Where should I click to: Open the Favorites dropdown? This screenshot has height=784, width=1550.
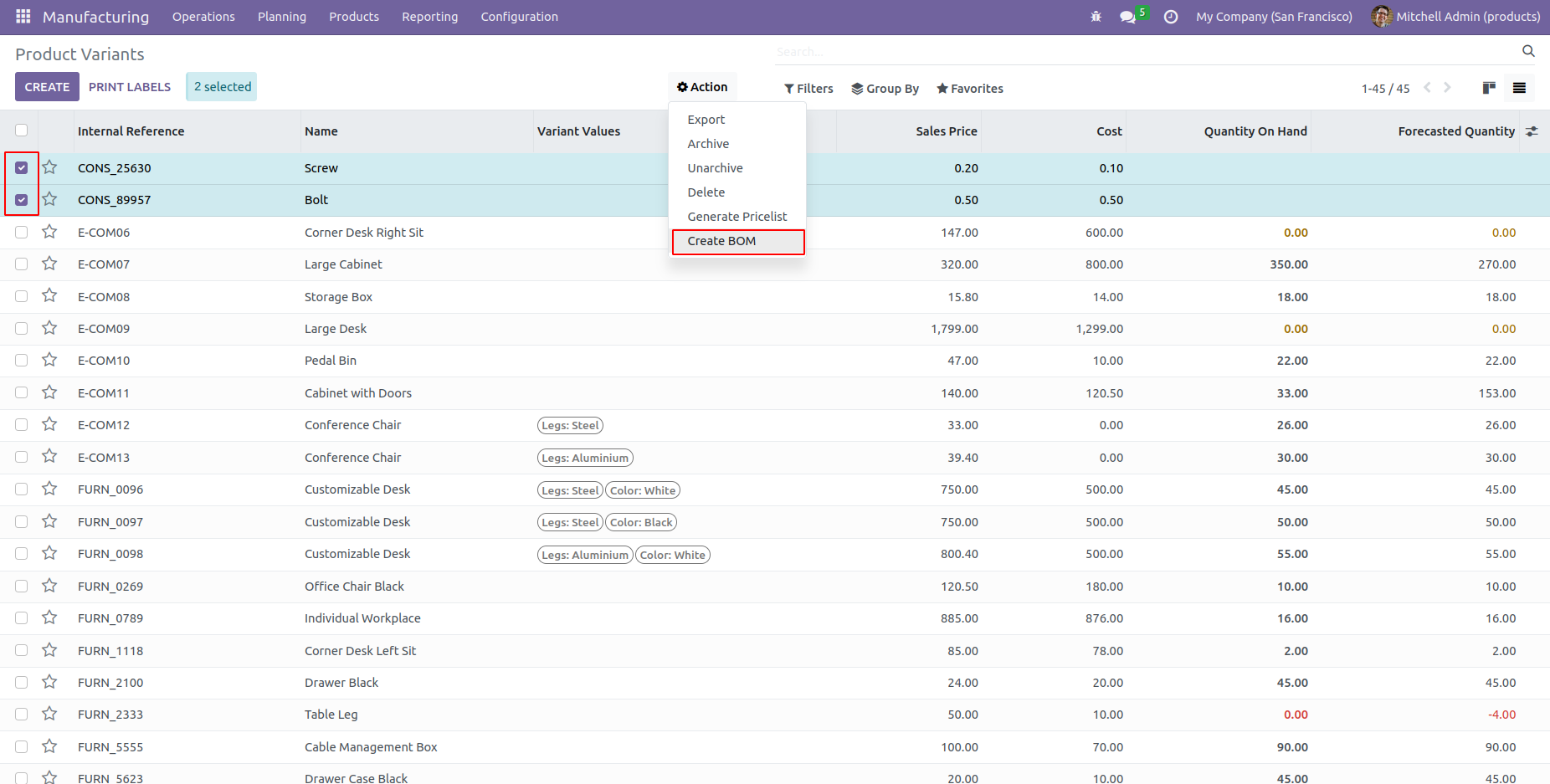[969, 89]
